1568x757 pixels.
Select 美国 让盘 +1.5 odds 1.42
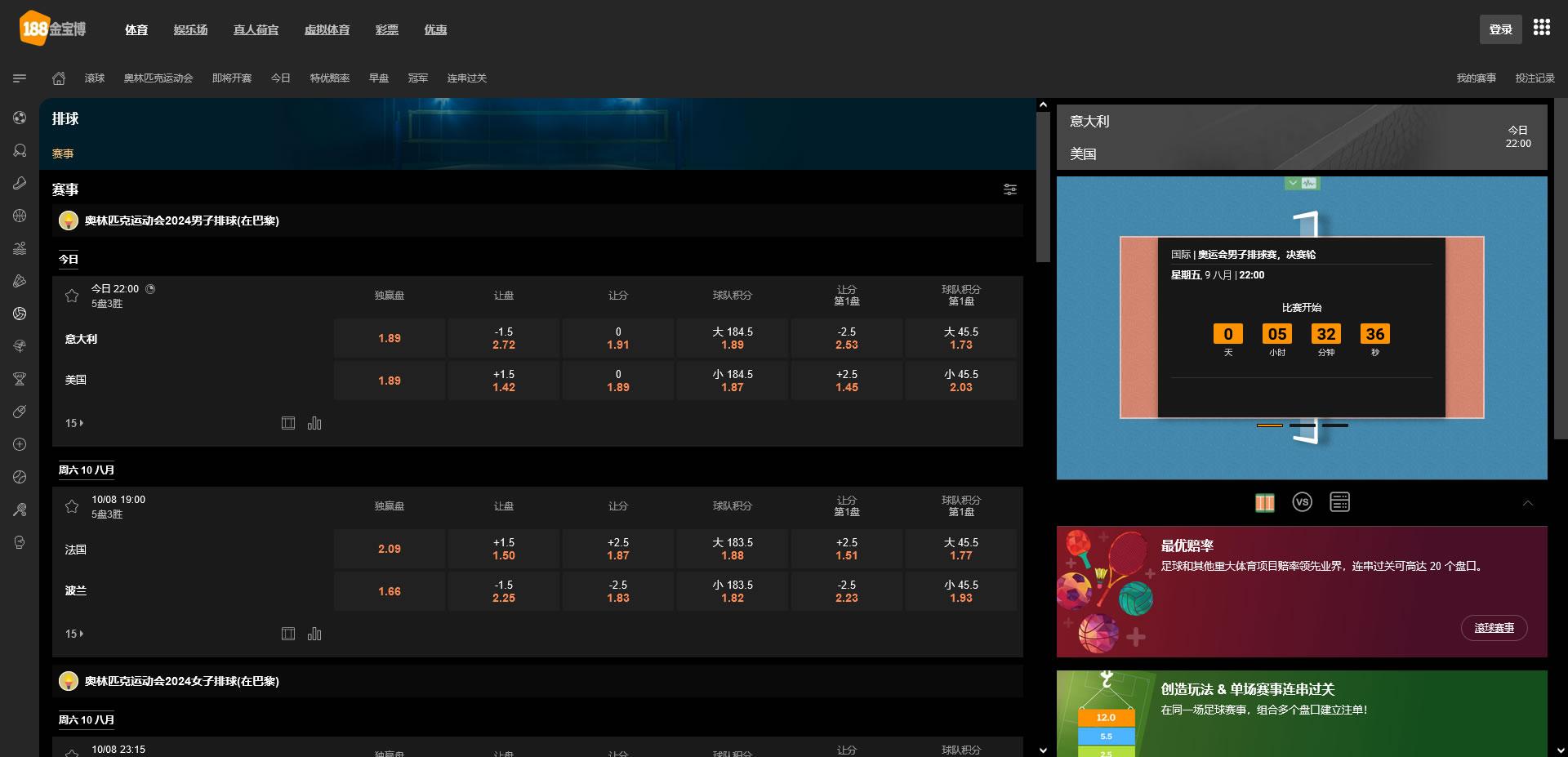pos(504,381)
